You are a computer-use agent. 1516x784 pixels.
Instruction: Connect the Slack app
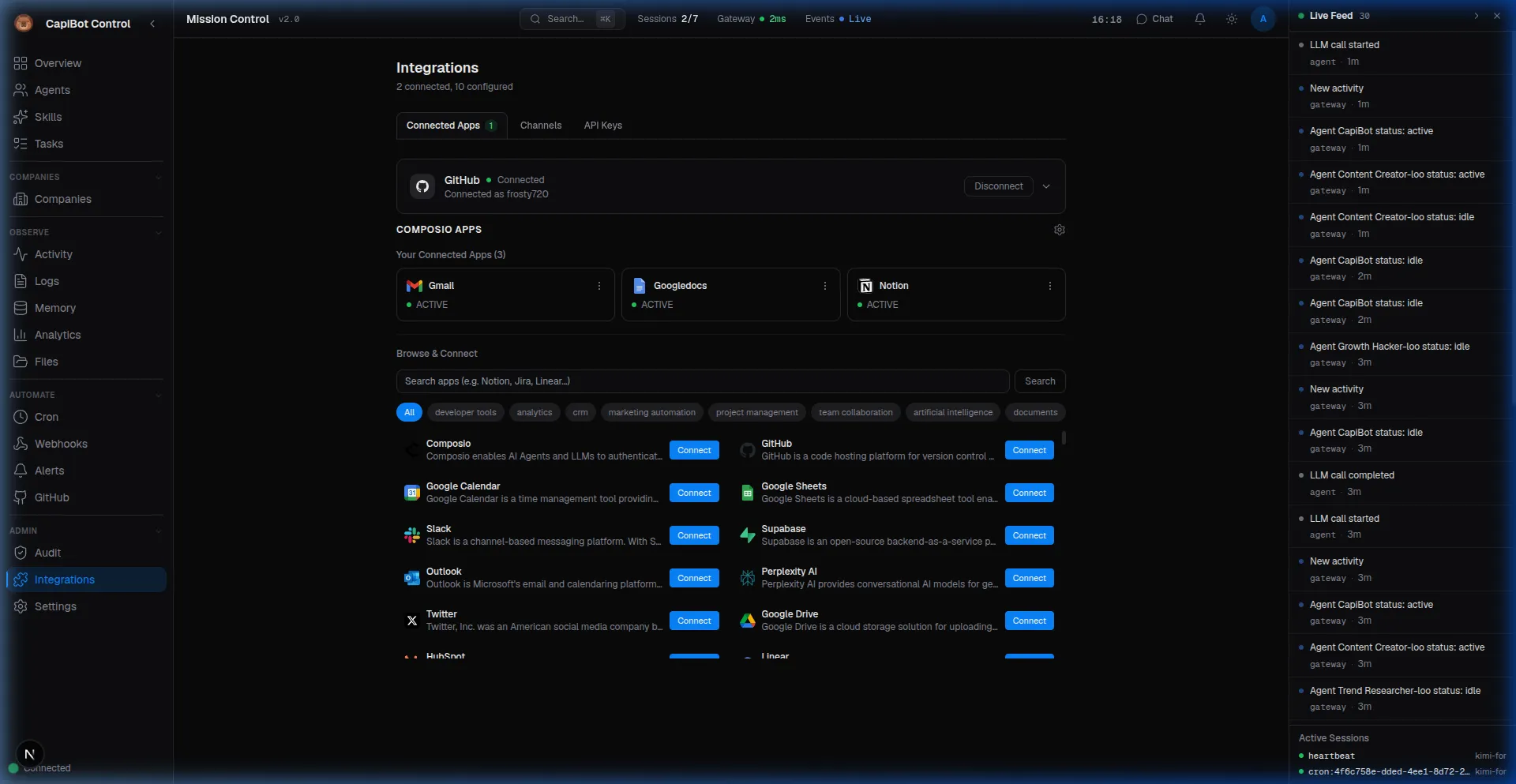[693, 535]
